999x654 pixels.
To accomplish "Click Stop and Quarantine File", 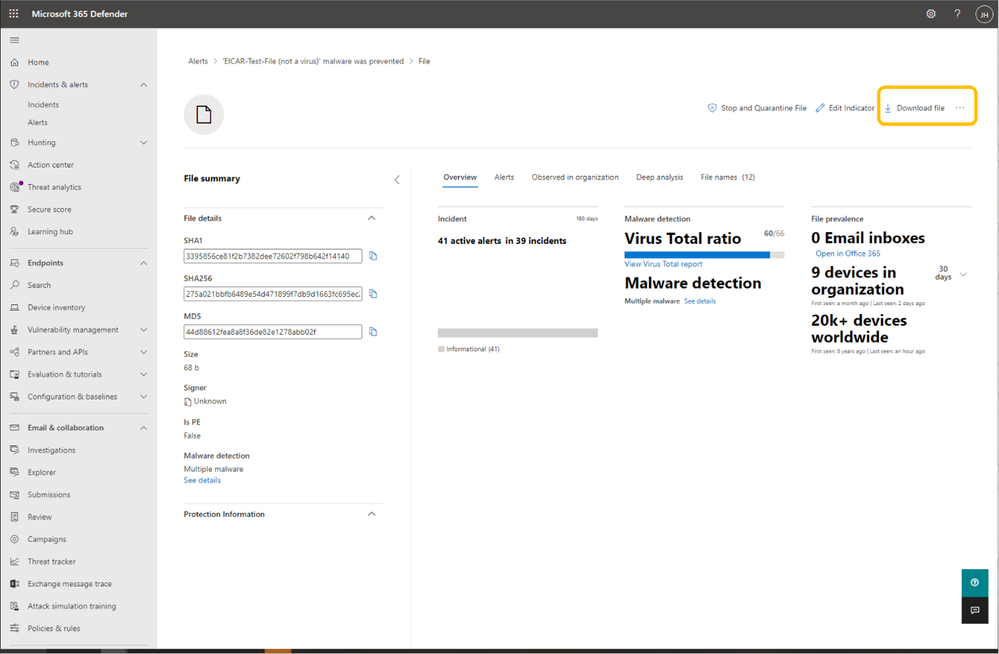I will [x=757, y=108].
